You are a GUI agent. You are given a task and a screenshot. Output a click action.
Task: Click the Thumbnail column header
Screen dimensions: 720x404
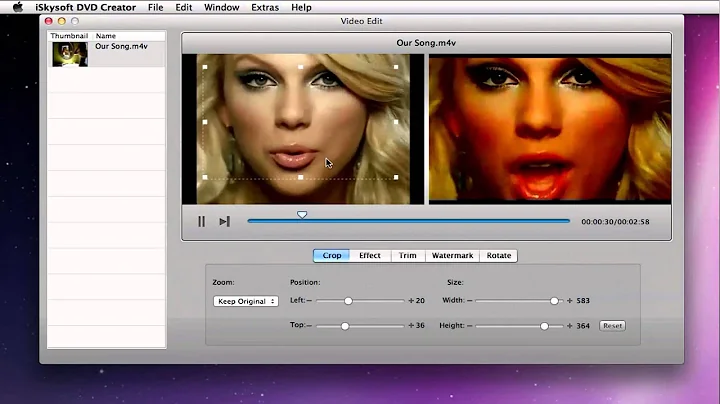pos(69,36)
